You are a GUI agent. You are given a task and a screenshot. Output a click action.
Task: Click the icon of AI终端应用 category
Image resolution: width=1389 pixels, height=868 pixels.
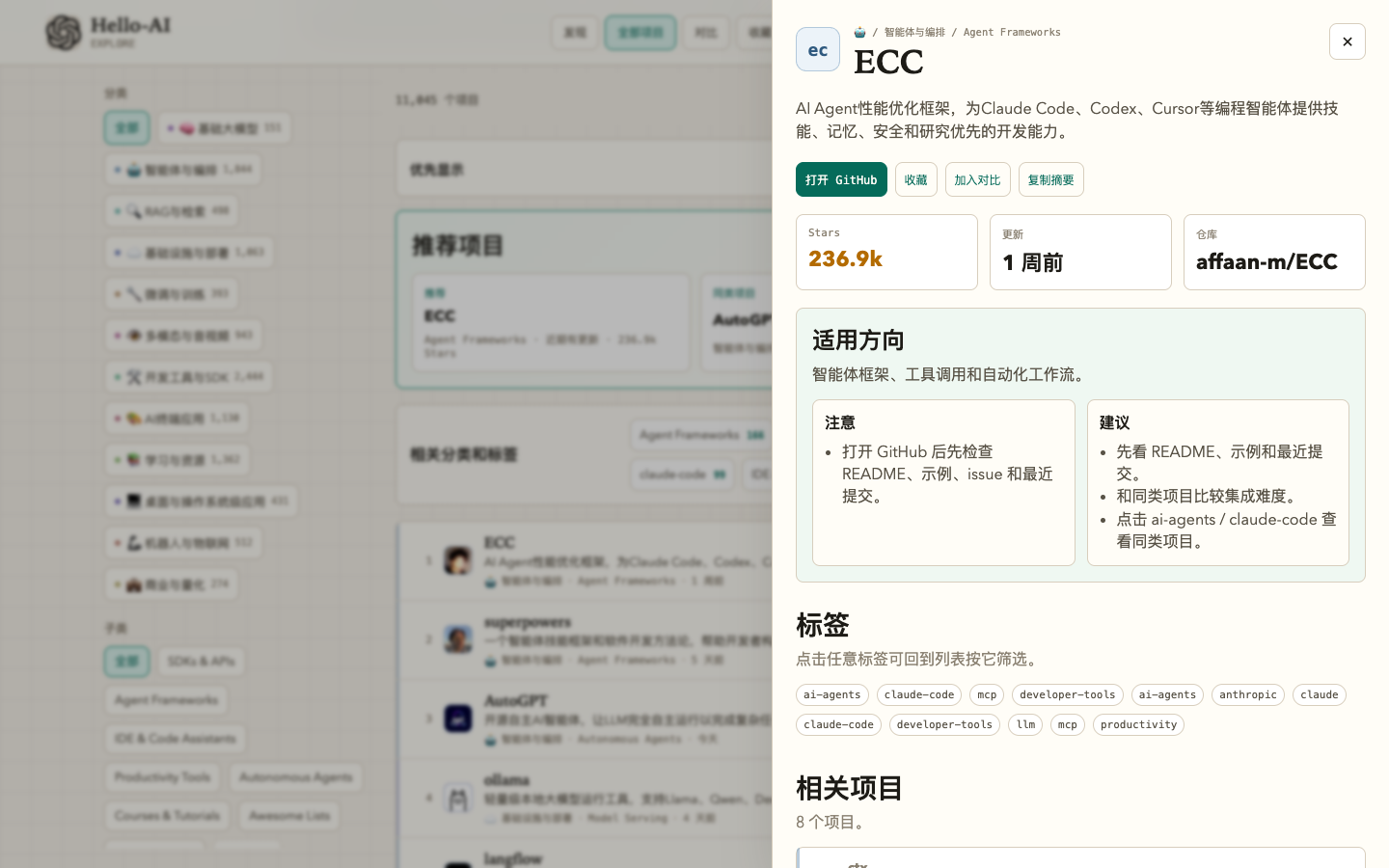tap(134, 419)
